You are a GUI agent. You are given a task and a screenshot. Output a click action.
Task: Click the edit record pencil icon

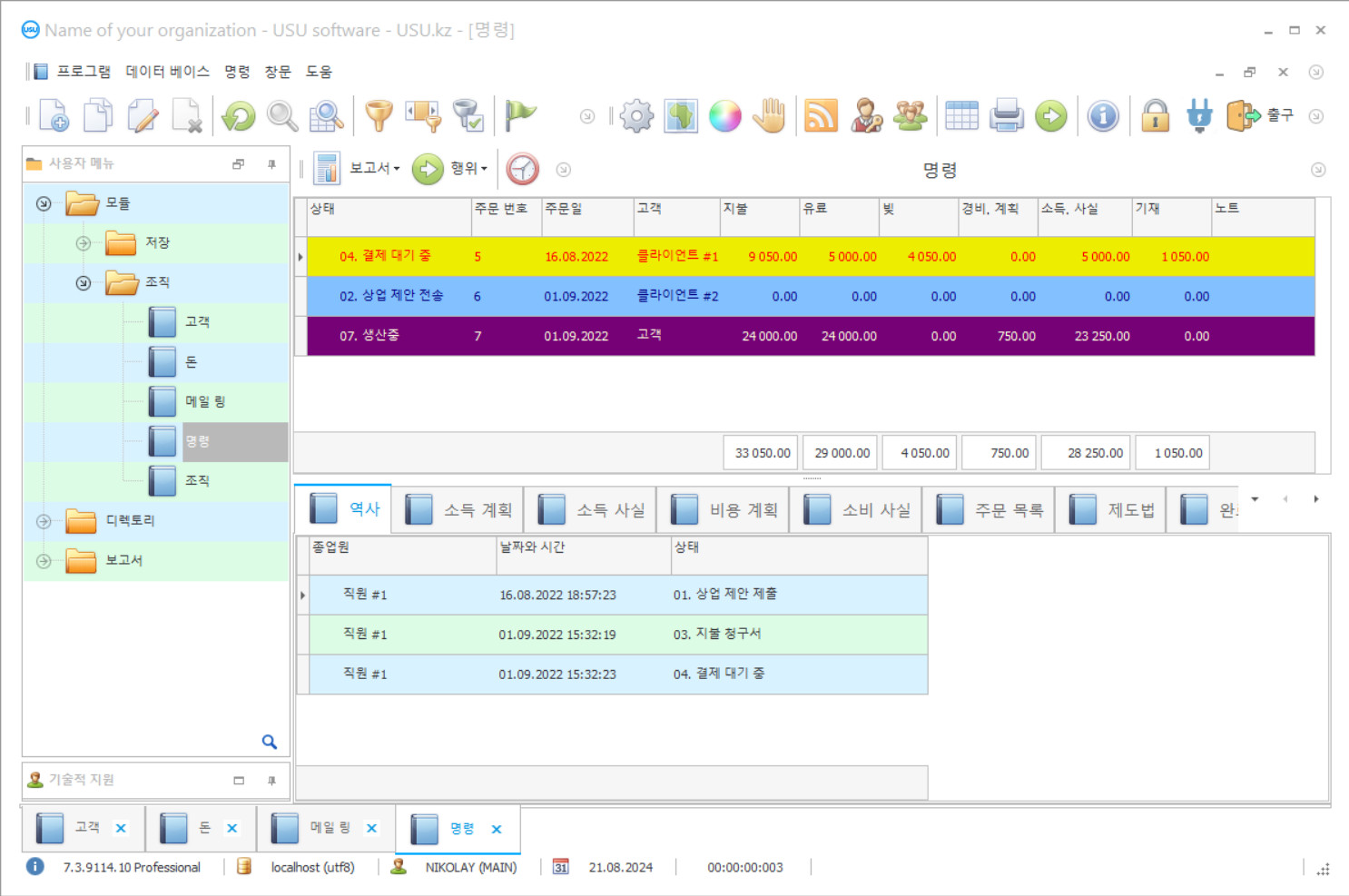(143, 116)
